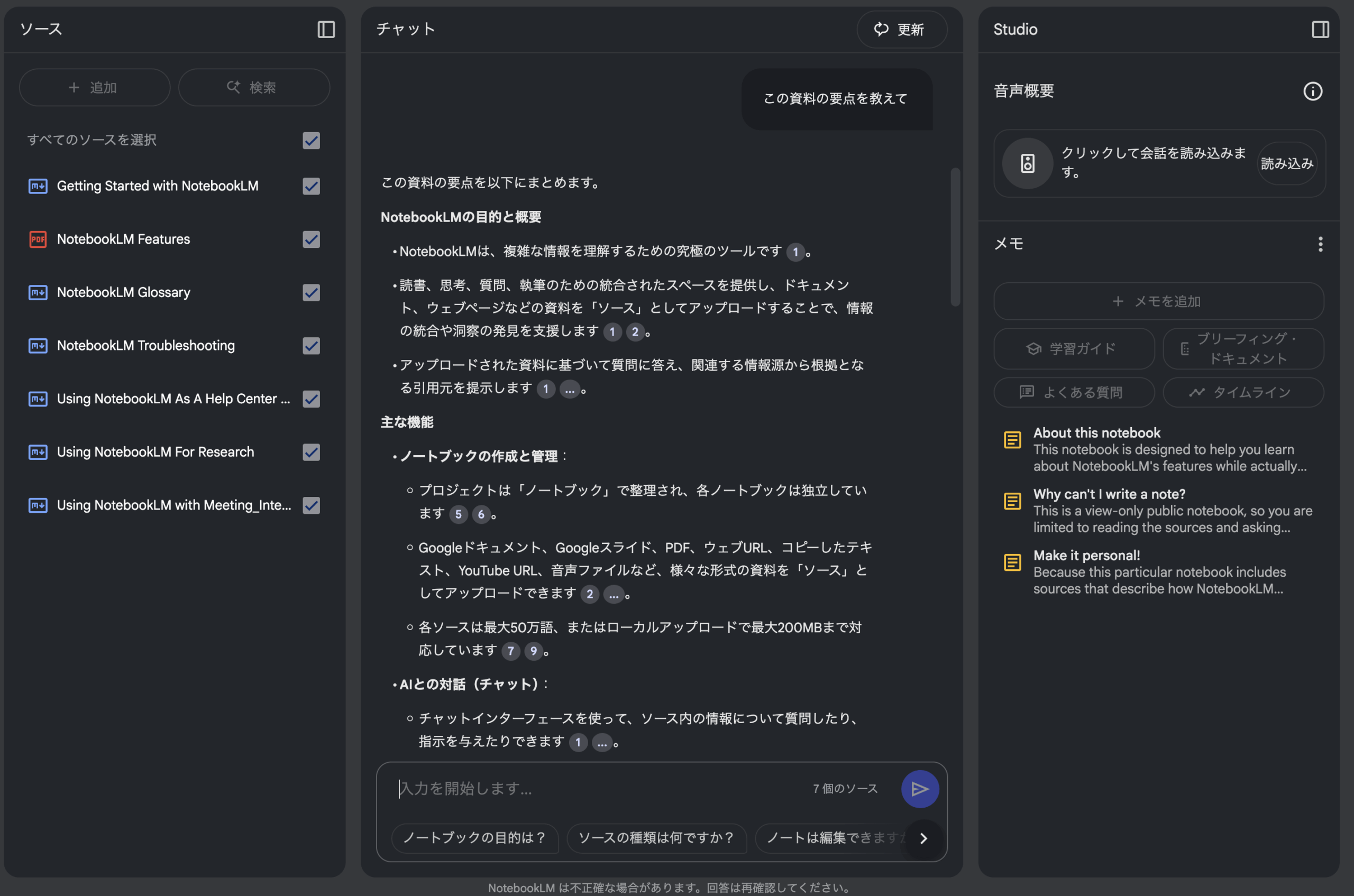Click markdown icon of Using NotebookLM As A Help Center

[38, 399]
